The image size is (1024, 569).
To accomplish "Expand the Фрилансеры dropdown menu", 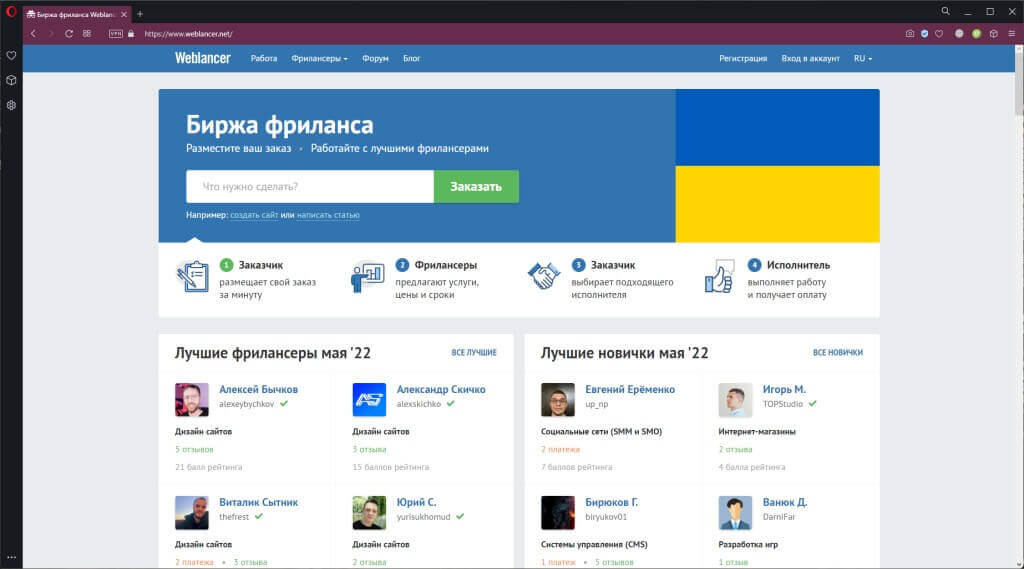I will click(319, 58).
